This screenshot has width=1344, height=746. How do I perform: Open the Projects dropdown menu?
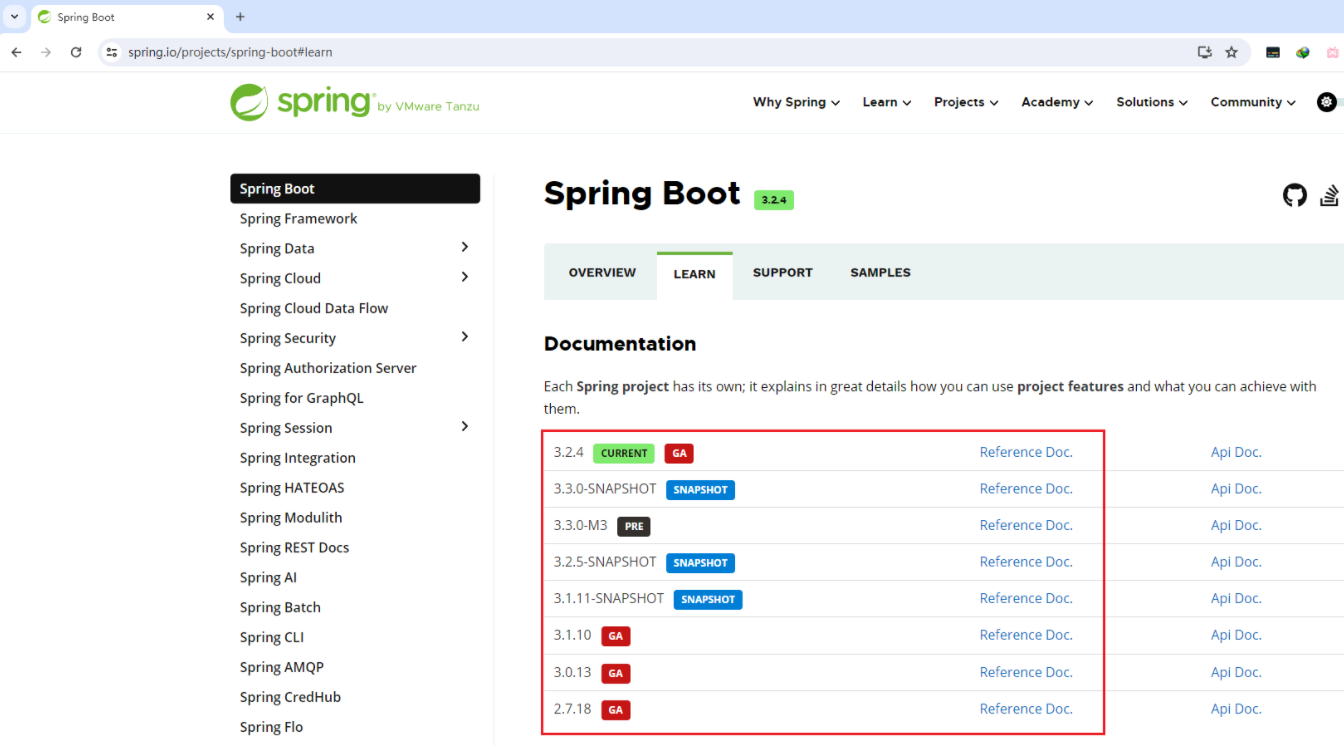pyautogui.click(x=963, y=101)
